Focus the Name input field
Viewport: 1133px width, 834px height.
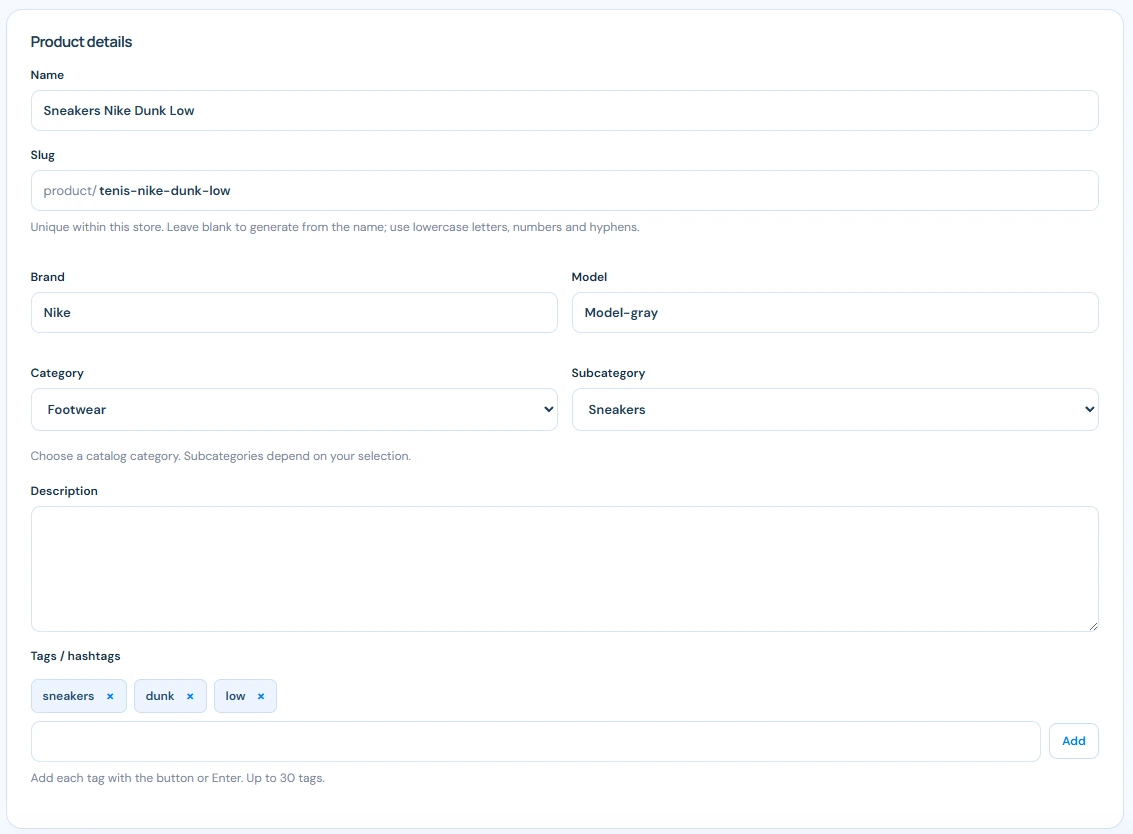tap(564, 111)
